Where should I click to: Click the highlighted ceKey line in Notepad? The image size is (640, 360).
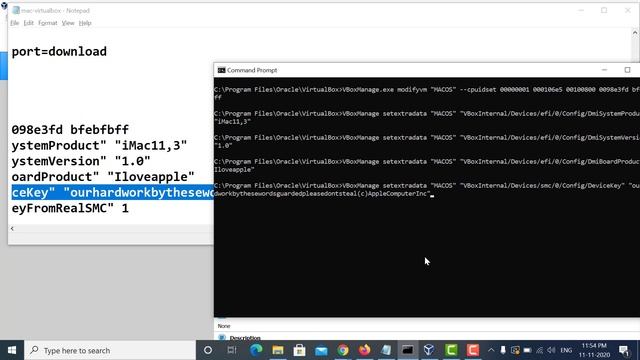click(112, 192)
